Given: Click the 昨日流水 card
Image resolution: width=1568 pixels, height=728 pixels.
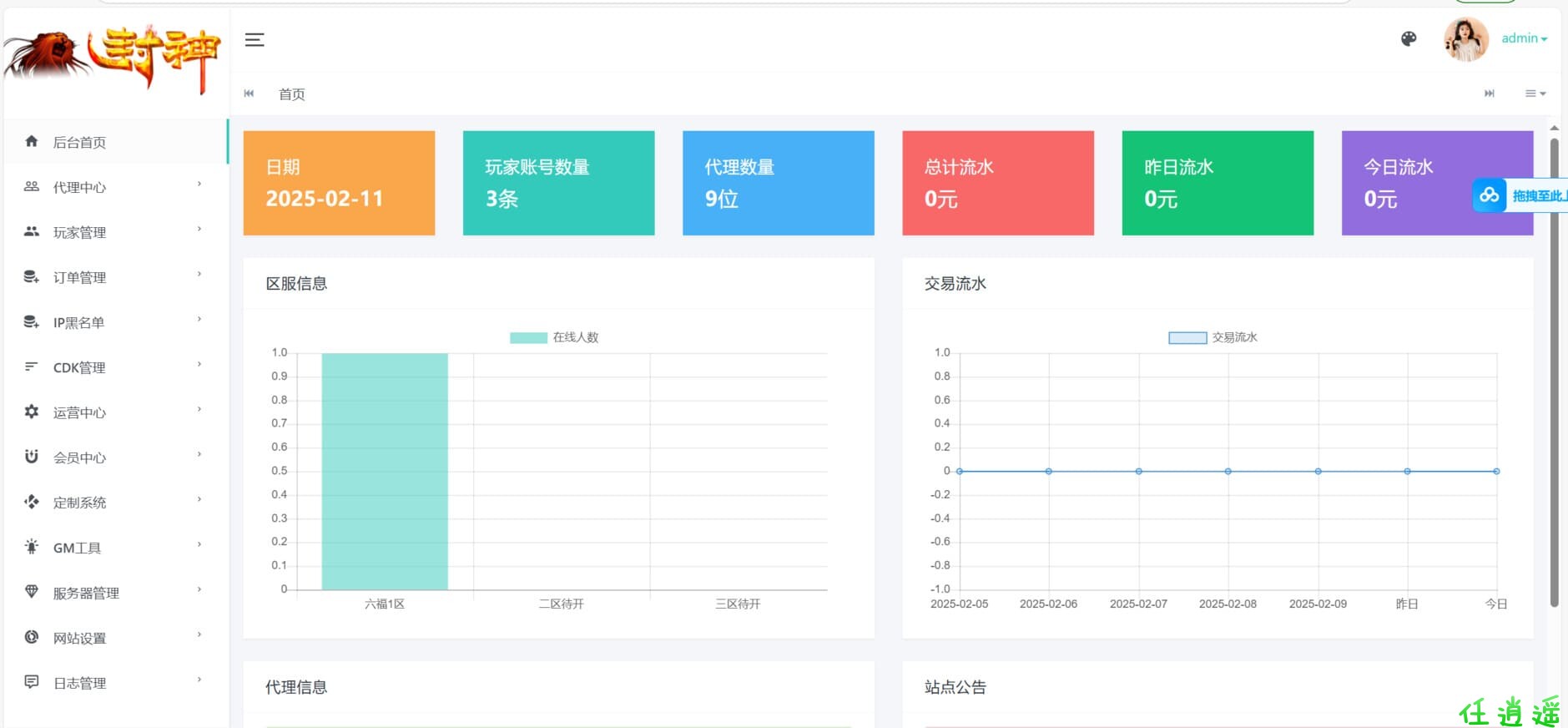Looking at the screenshot, I should click(x=1218, y=183).
